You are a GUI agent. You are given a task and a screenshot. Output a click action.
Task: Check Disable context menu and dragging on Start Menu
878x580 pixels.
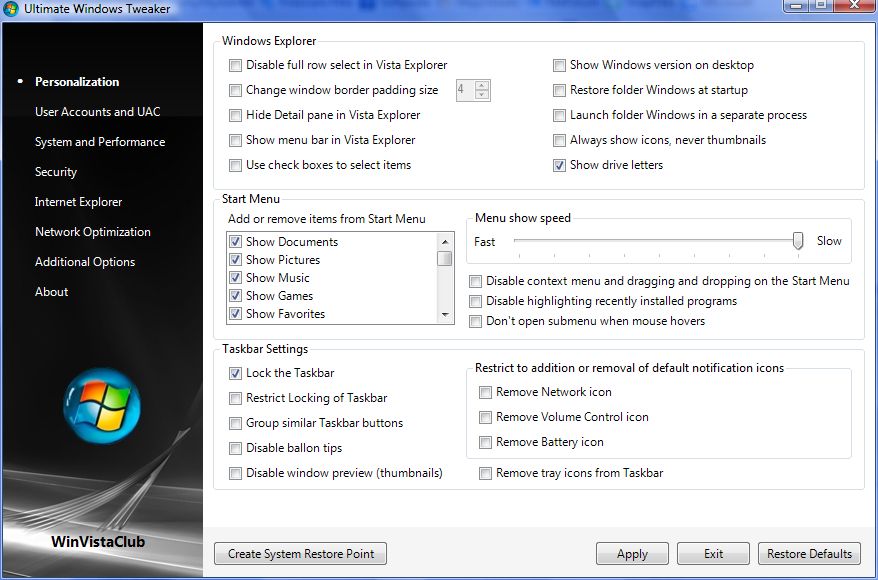click(475, 281)
